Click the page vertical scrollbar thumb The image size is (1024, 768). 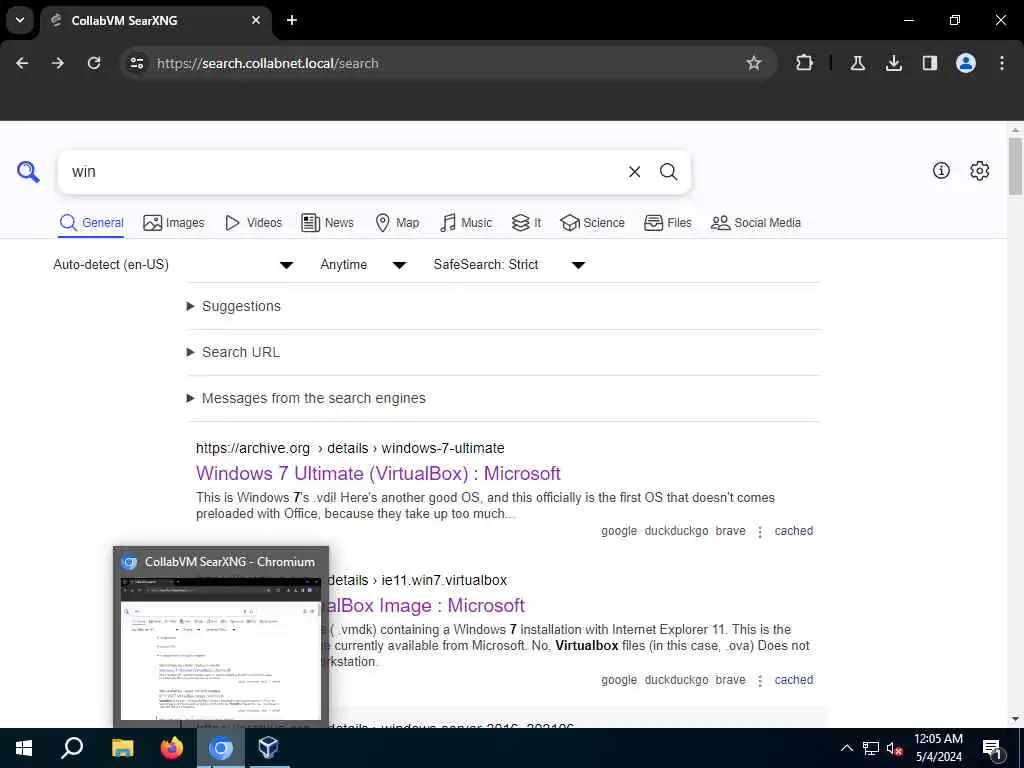(x=1015, y=167)
